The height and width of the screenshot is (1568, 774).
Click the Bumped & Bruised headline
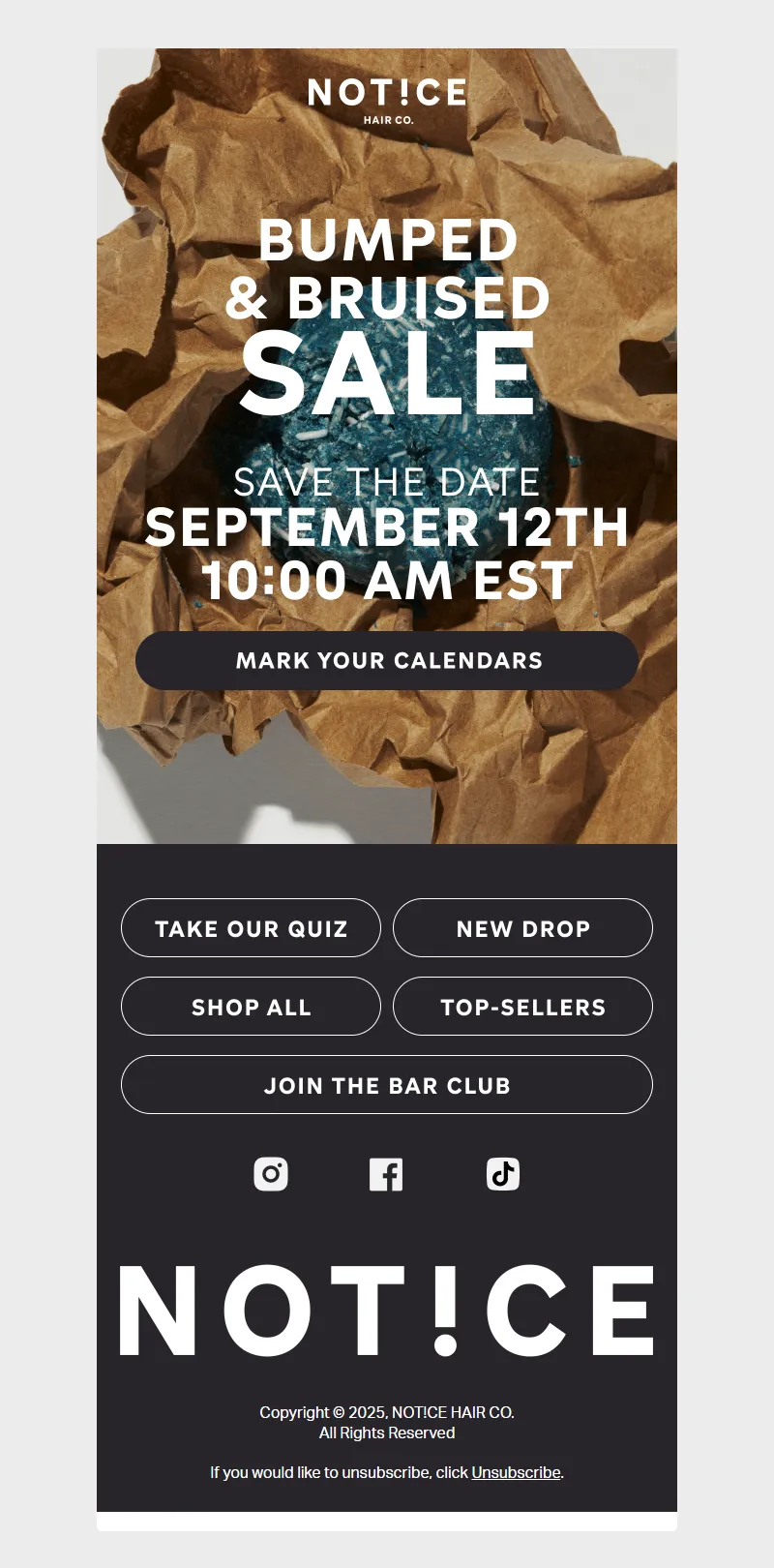[x=387, y=268]
